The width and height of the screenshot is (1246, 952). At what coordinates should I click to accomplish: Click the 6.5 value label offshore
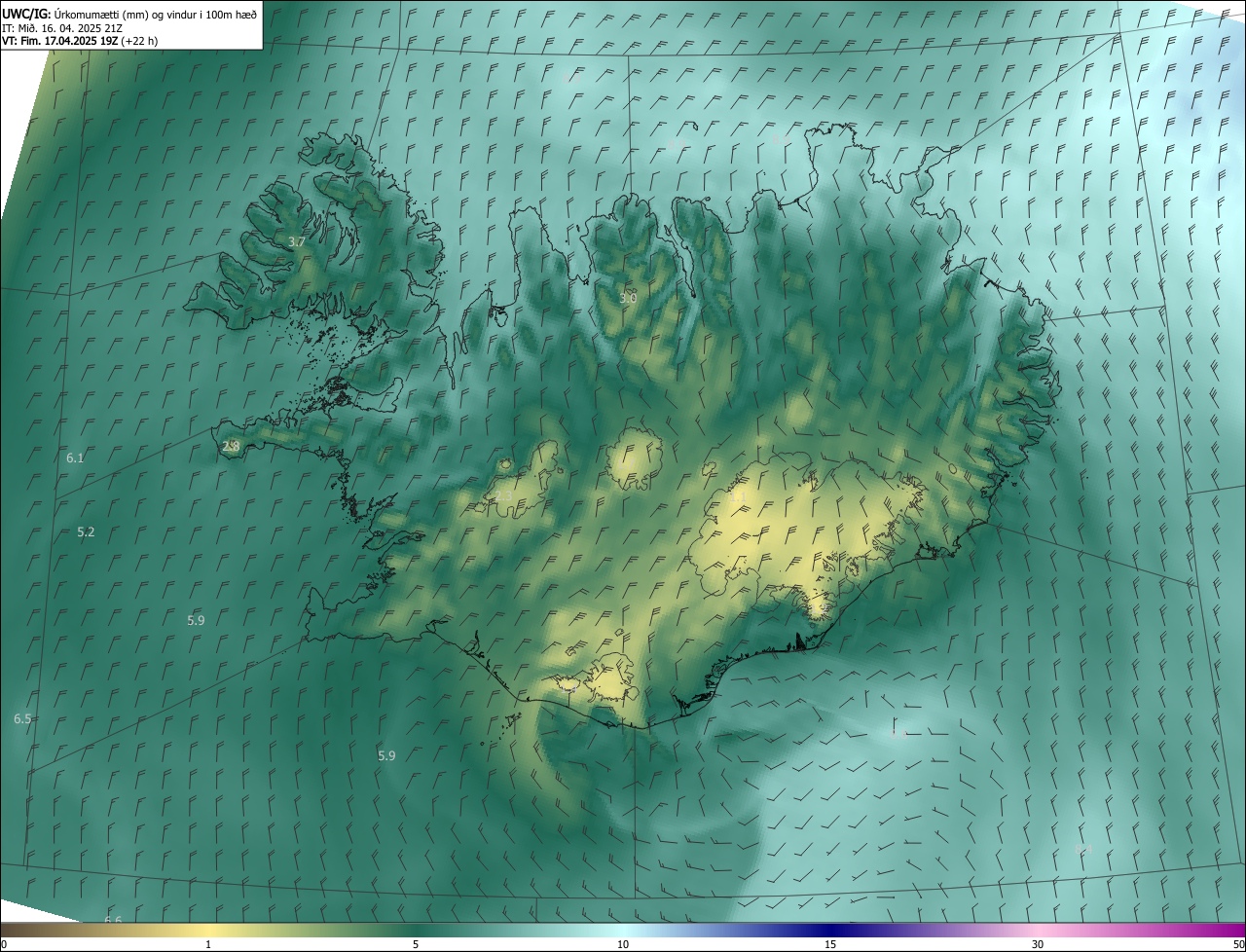22,718
